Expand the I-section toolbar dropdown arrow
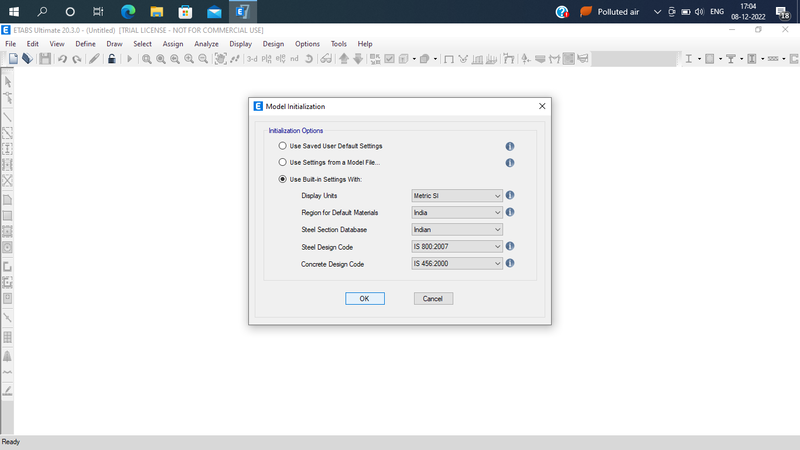 (x=699, y=59)
